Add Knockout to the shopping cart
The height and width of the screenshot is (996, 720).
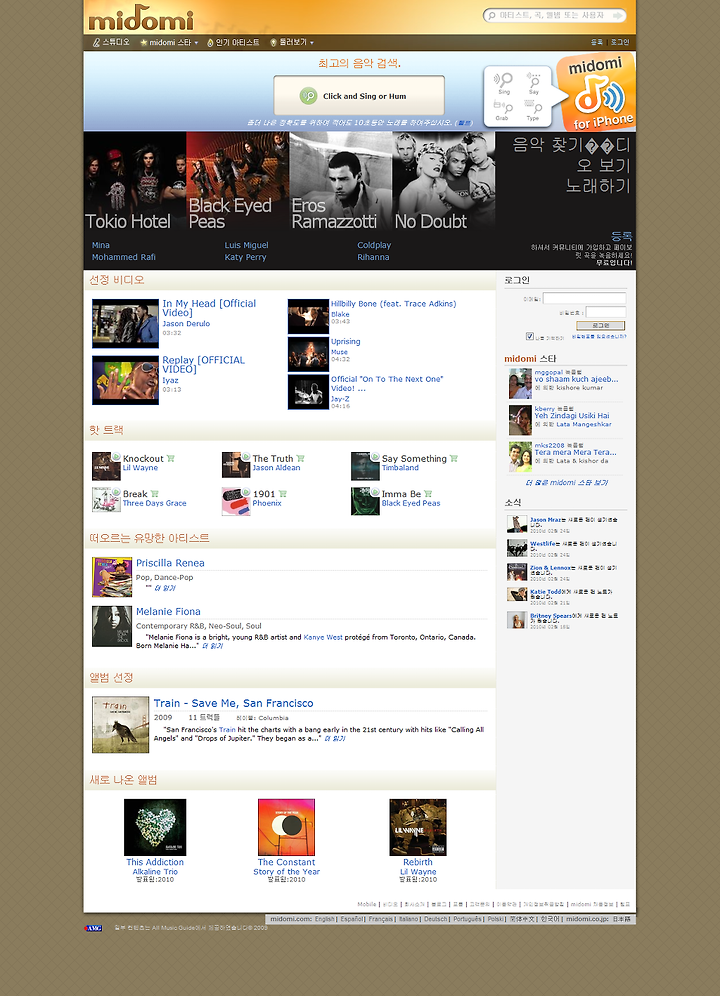(170, 459)
